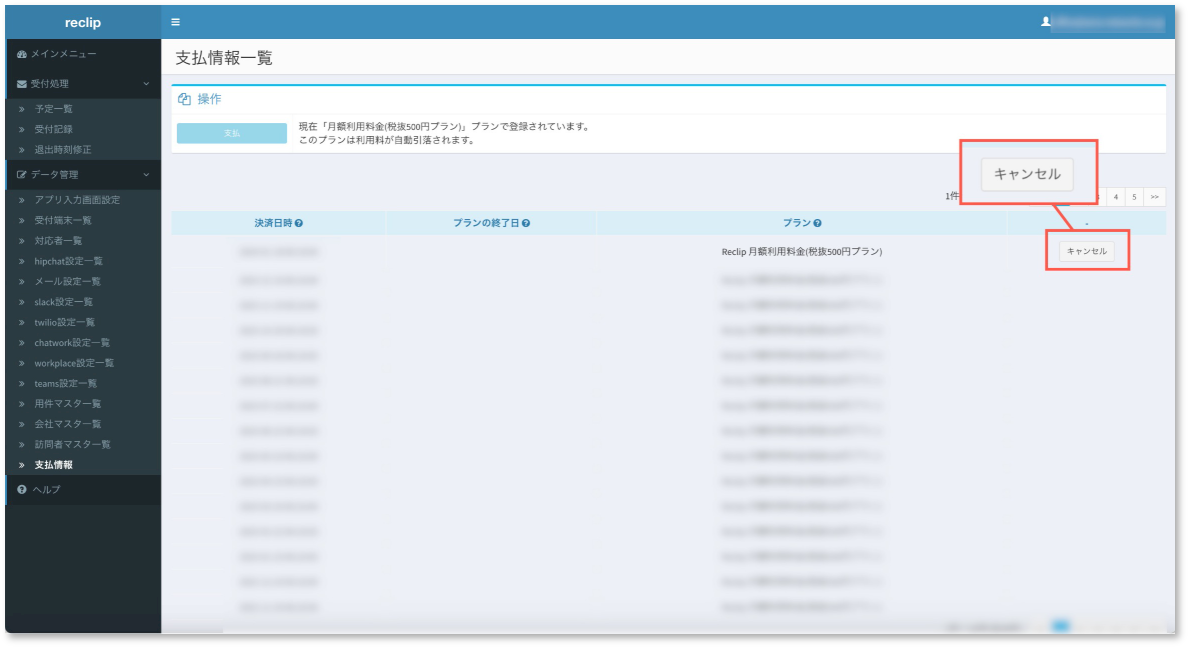The height and width of the screenshot is (647, 1188).
Task: Open 予定一覧 from the sidebar
Action: [x=52, y=108]
